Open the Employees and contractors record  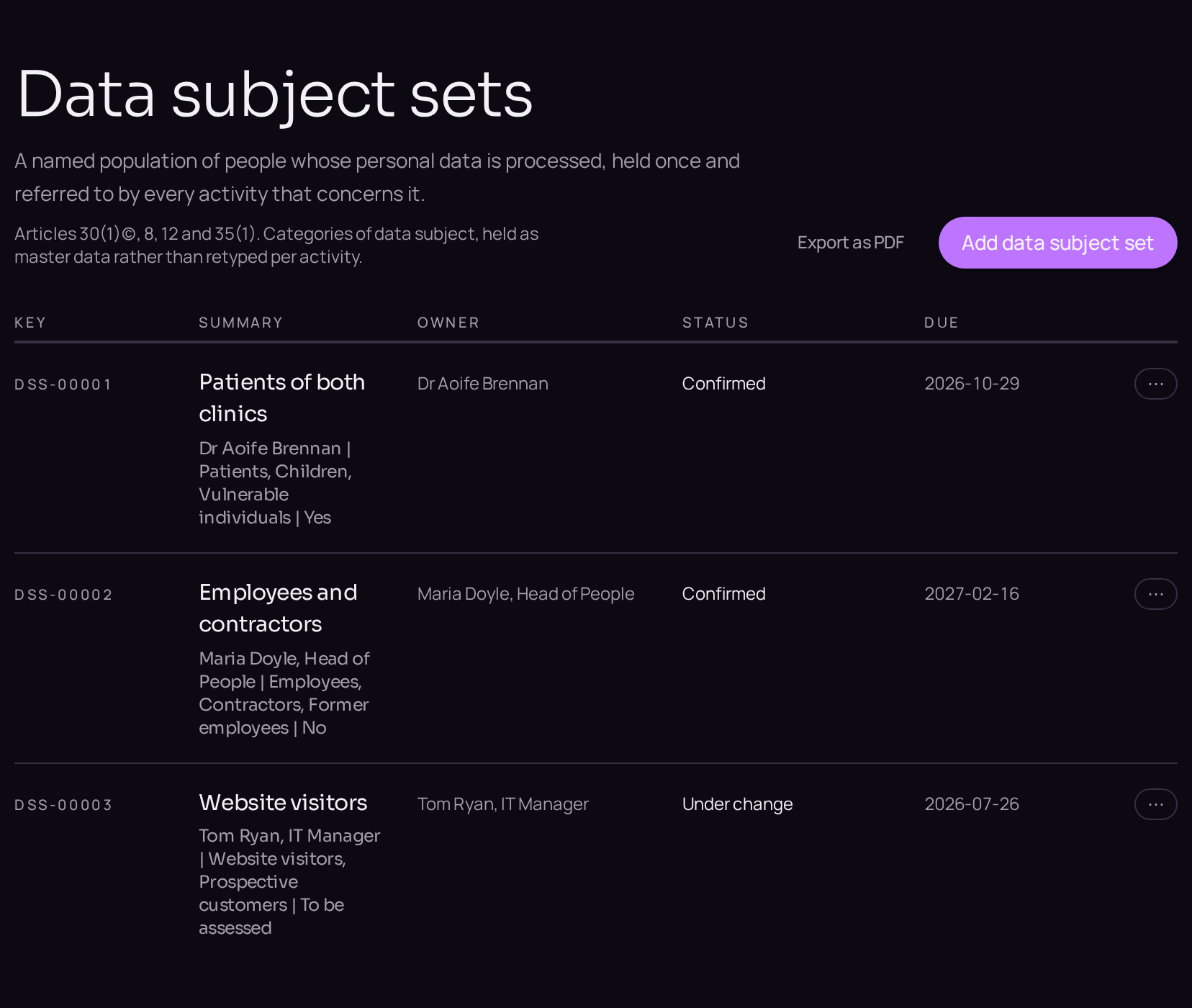coord(279,608)
